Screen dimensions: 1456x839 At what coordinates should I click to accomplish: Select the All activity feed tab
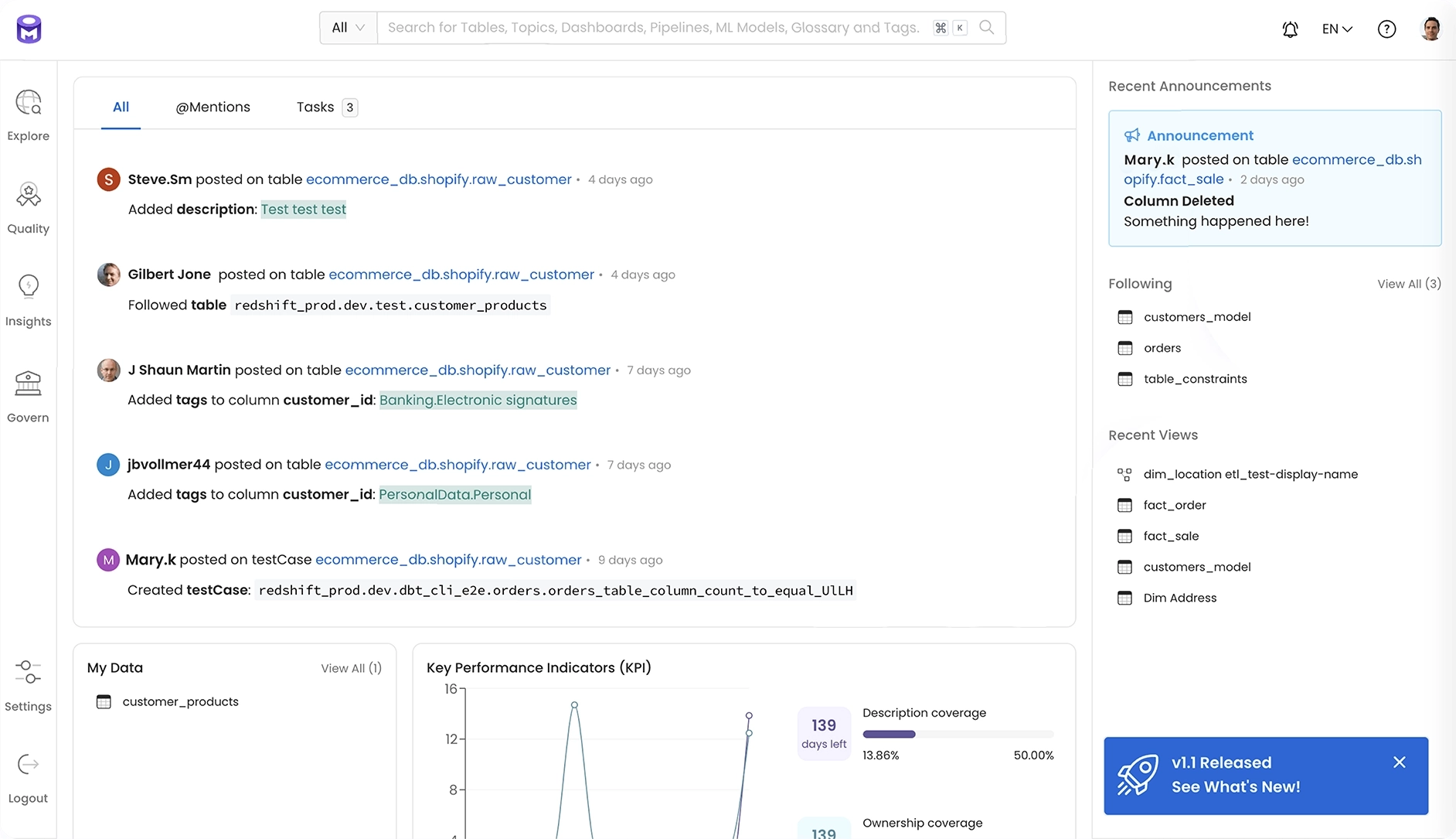point(121,107)
